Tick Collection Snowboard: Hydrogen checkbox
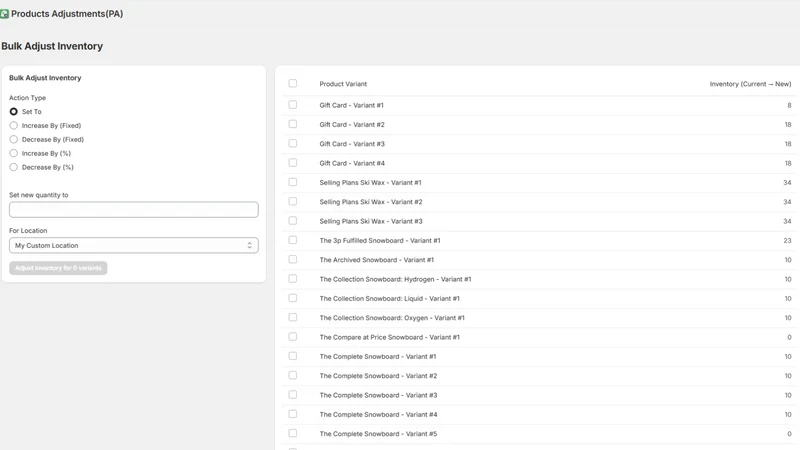Image resolution: width=800 pixels, height=450 pixels. (x=292, y=279)
